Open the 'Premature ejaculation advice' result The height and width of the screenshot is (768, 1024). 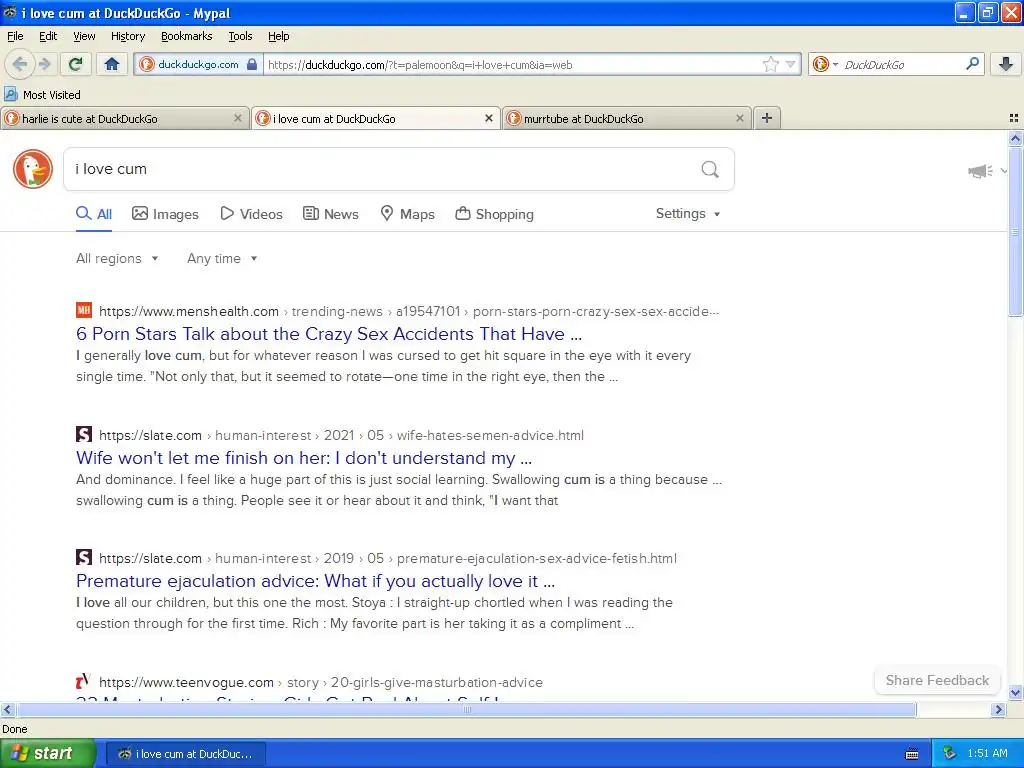coord(315,581)
